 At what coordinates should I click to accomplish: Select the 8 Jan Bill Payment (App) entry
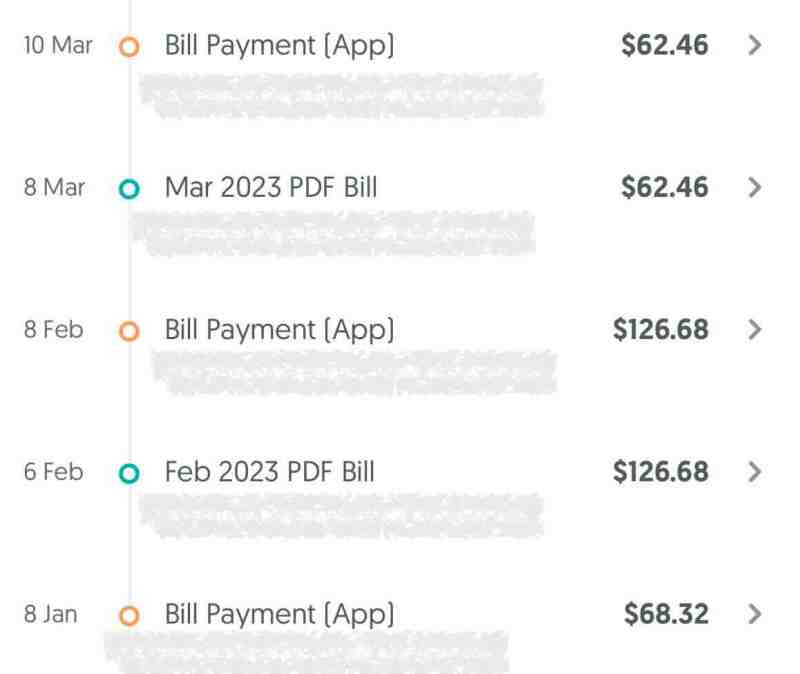click(x=279, y=614)
